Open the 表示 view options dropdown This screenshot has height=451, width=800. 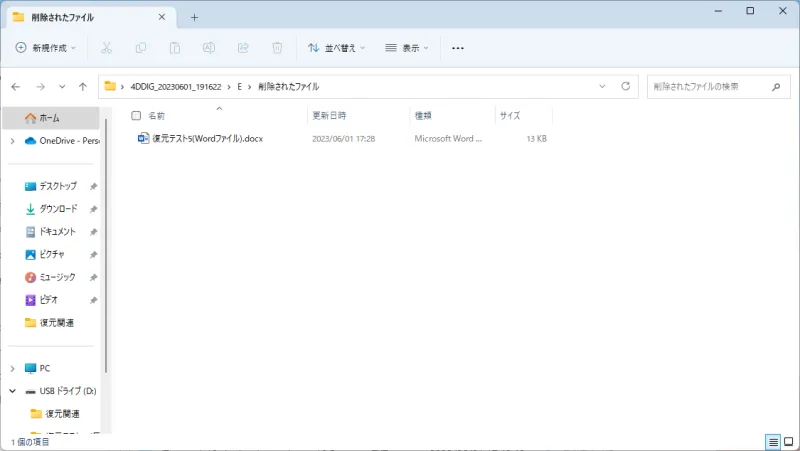pyautogui.click(x=407, y=48)
